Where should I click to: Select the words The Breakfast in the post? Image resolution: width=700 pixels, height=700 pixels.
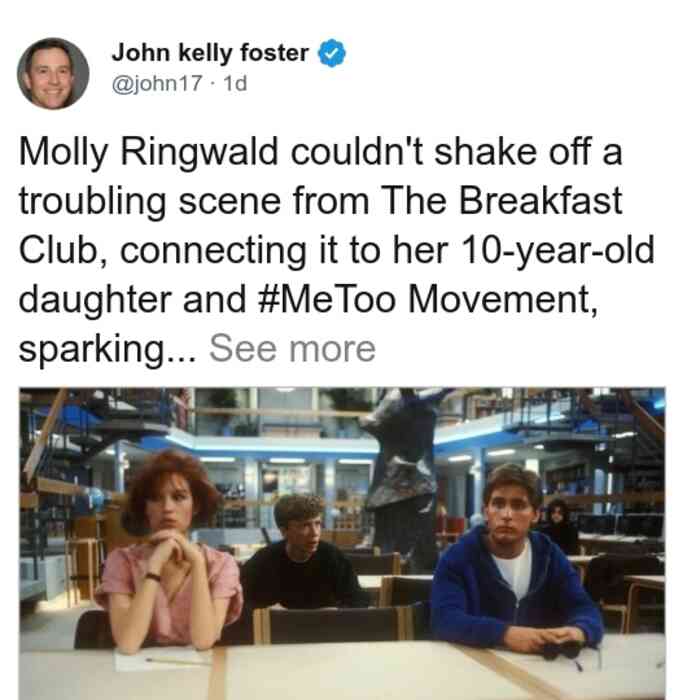[501, 200]
